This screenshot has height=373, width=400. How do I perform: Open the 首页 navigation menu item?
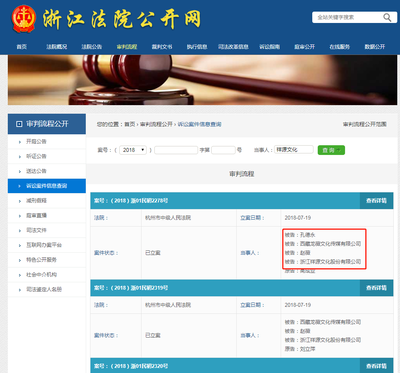[22, 47]
